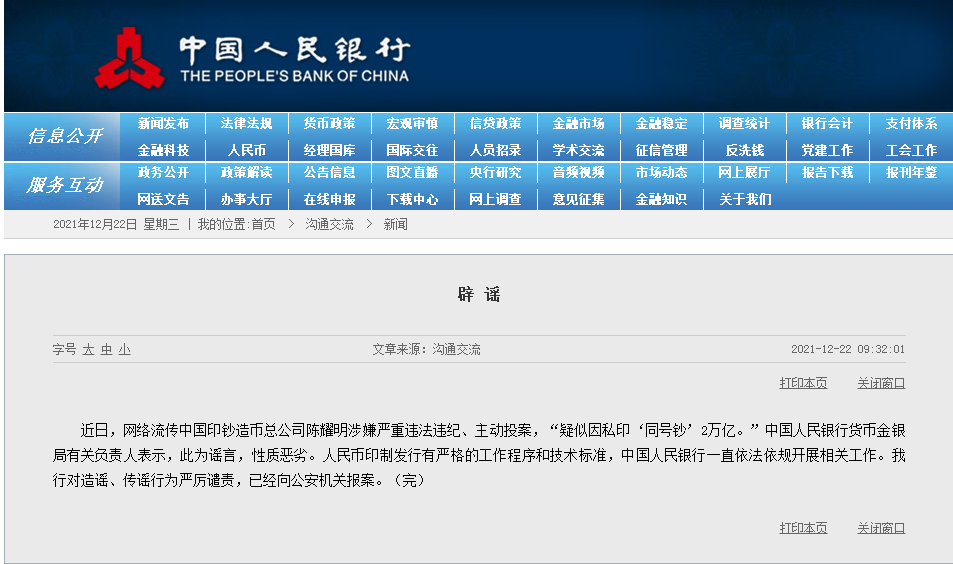Select 音频视频 in the navigation
953x564 pixels.
(x=578, y=173)
